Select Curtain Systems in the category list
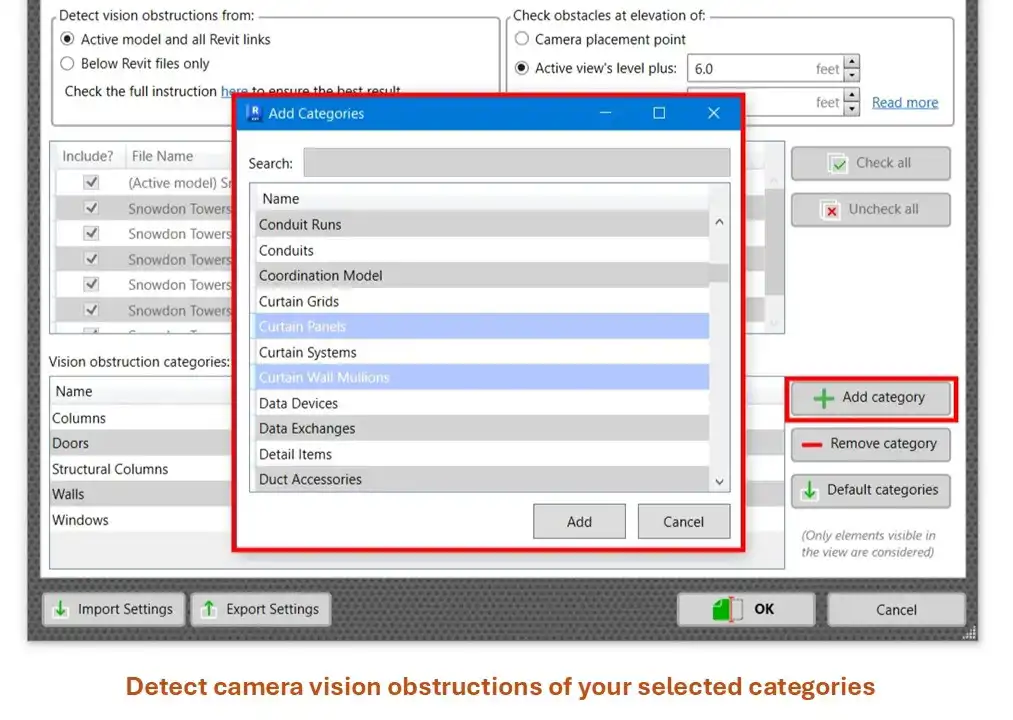Image resolution: width=1013 pixels, height=720 pixels. [x=308, y=353]
